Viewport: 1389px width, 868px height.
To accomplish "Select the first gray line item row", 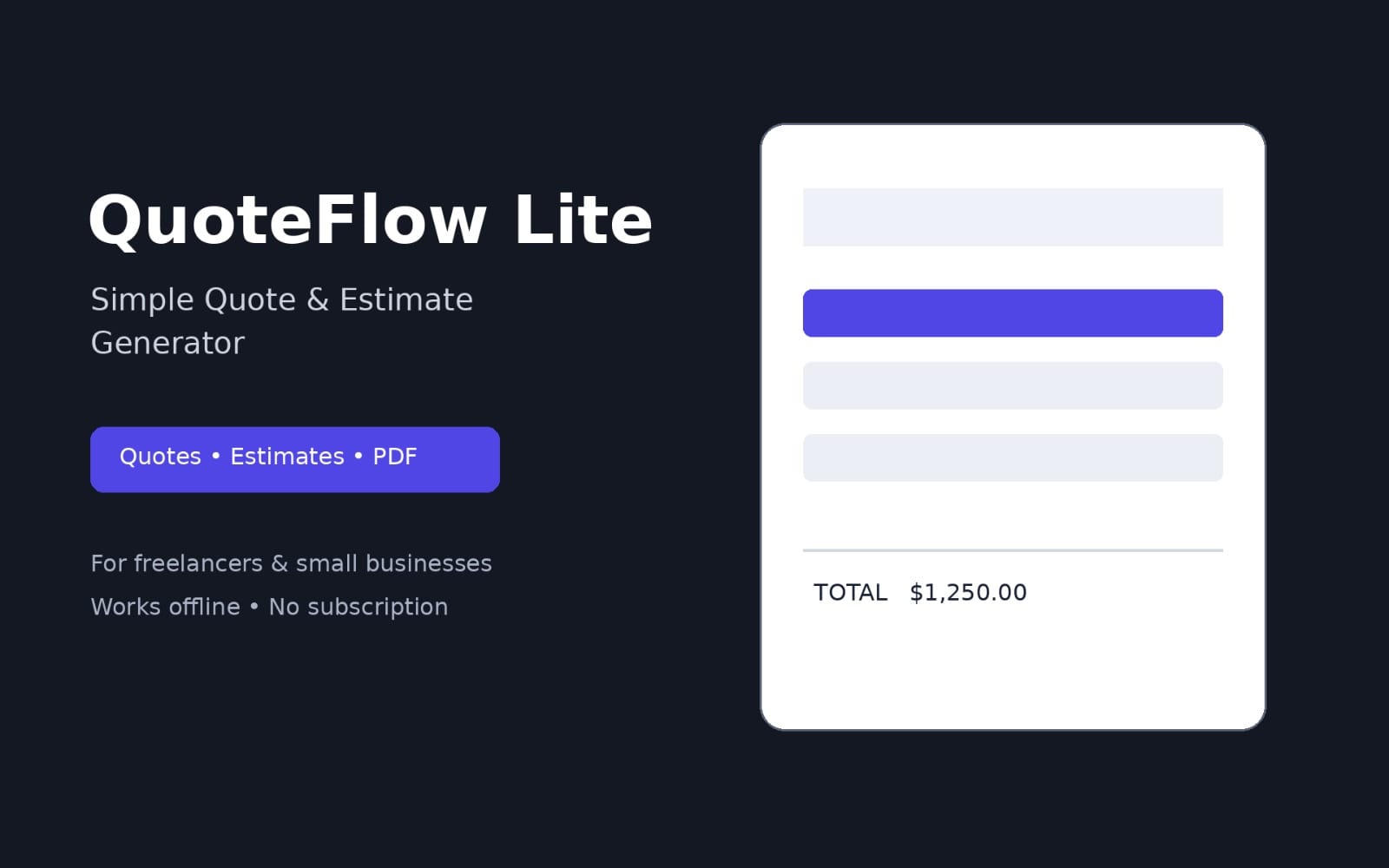I will pos(1013,385).
